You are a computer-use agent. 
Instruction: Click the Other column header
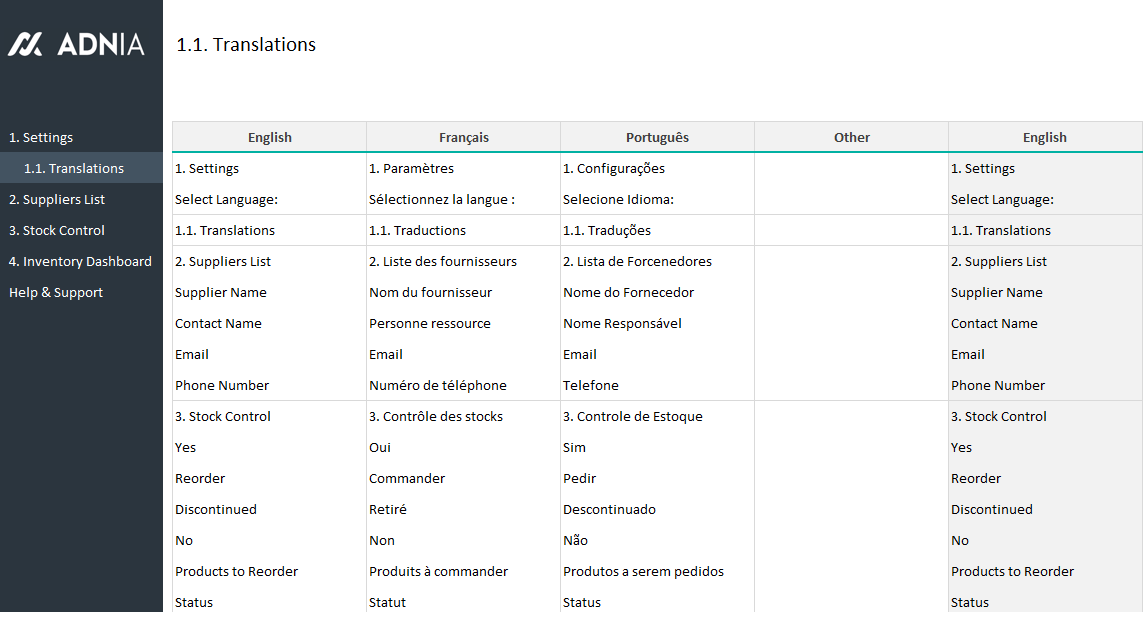click(851, 138)
